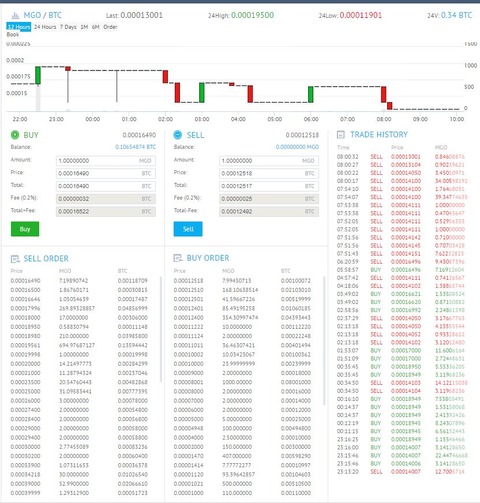Click the 24Low value 0.00011901

tap(361, 15)
